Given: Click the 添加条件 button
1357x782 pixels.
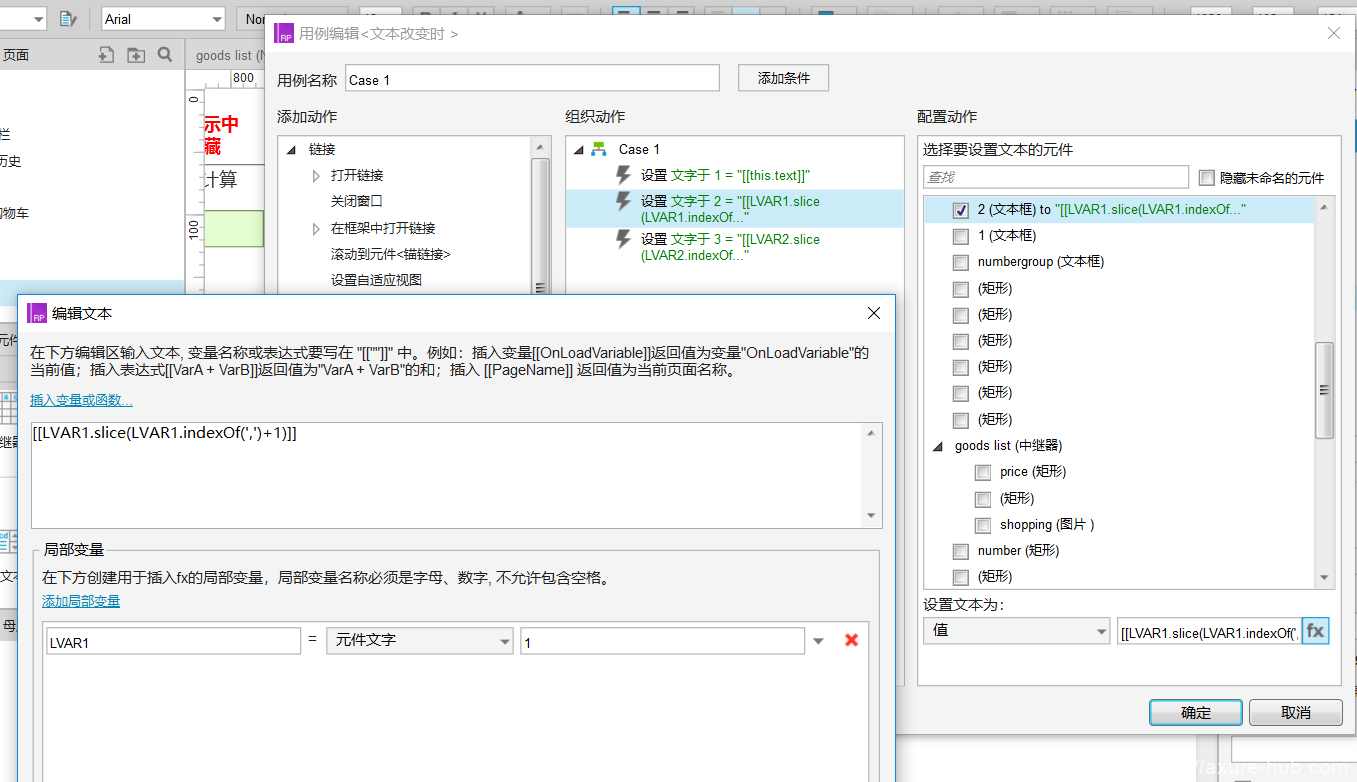Looking at the screenshot, I should pyautogui.click(x=784, y=78).
